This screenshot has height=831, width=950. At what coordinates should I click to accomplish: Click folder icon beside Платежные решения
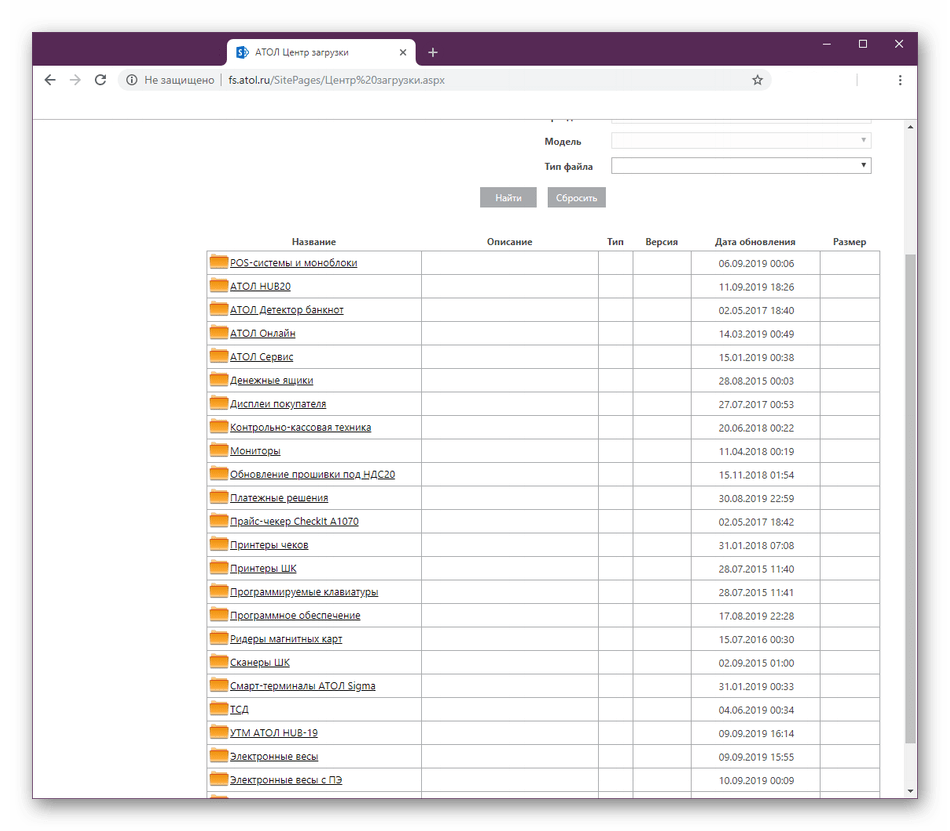[x=219, y=497]
